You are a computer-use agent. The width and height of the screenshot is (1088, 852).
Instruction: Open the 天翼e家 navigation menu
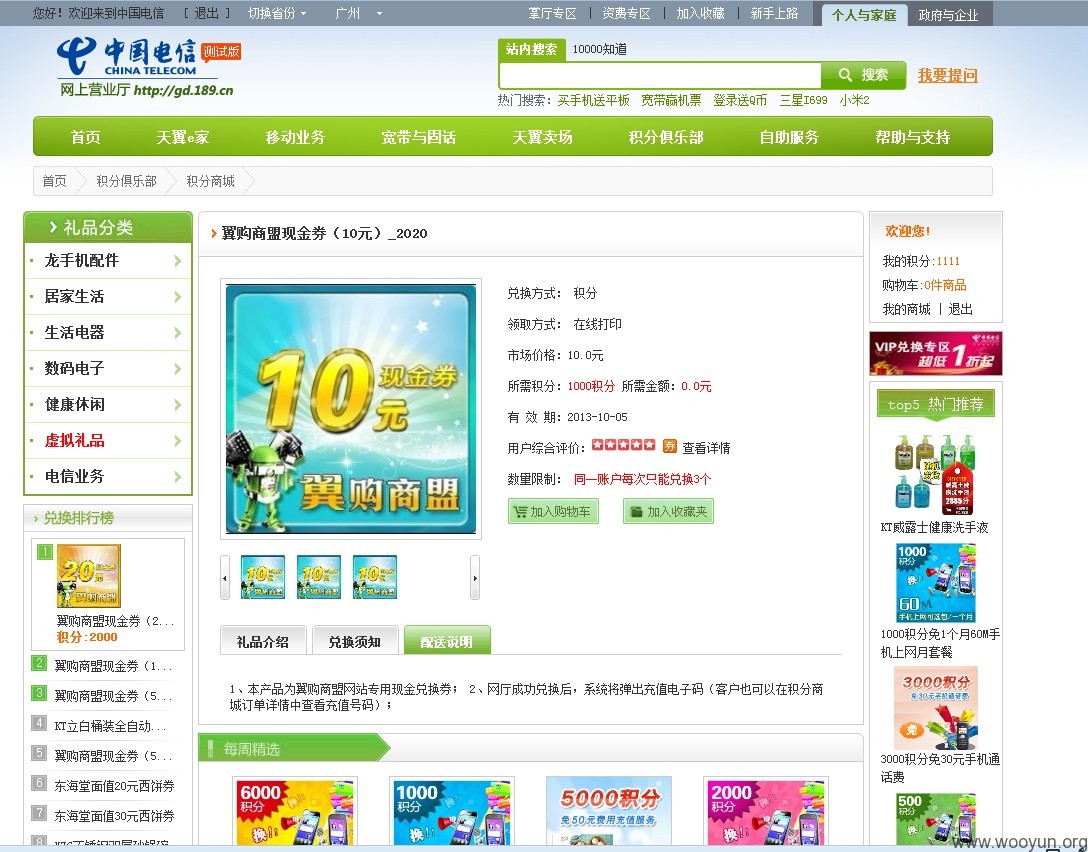pos(182,137)
